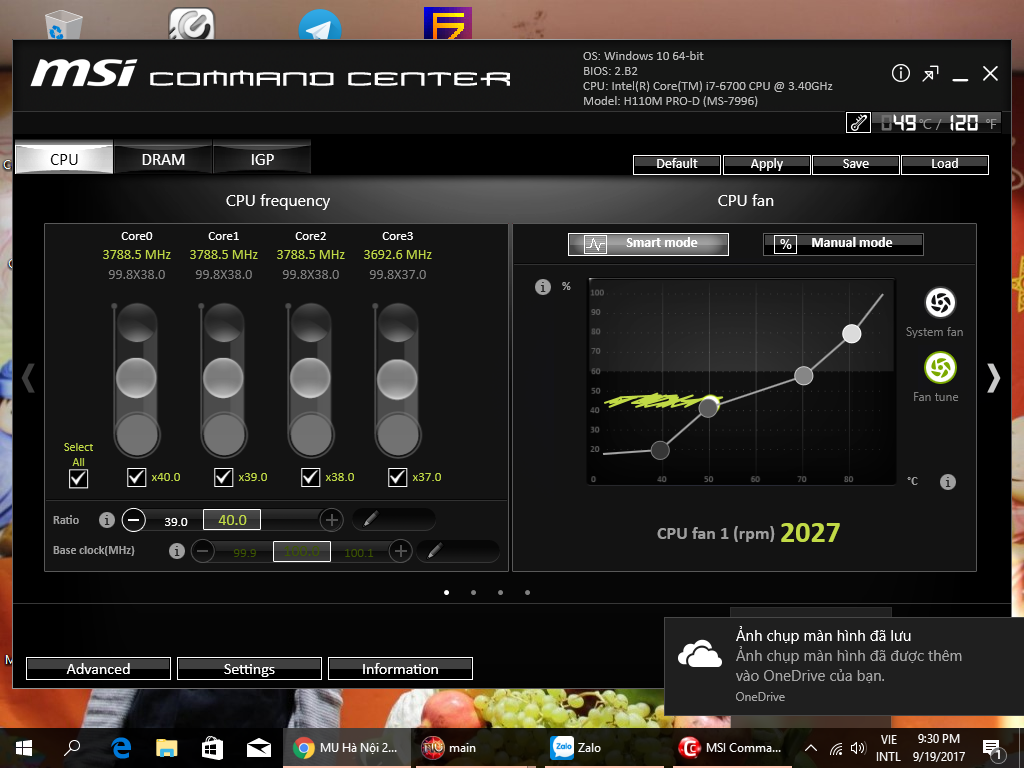Increase Ratio with the plus button

[331, 520]
